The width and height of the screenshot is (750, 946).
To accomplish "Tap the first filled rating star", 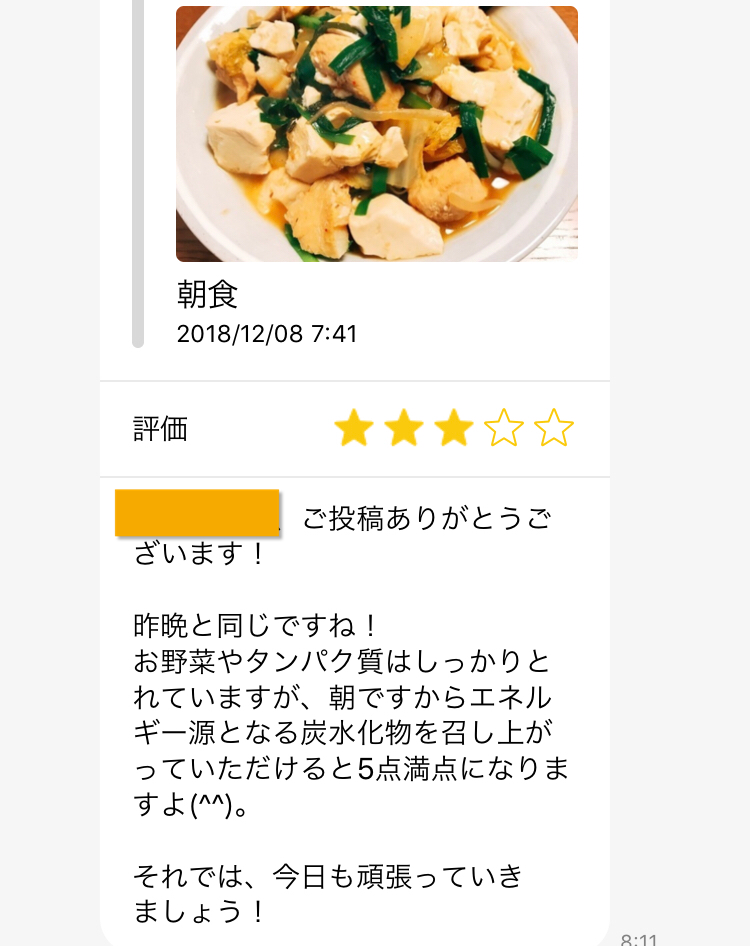I will coord(354,429).
